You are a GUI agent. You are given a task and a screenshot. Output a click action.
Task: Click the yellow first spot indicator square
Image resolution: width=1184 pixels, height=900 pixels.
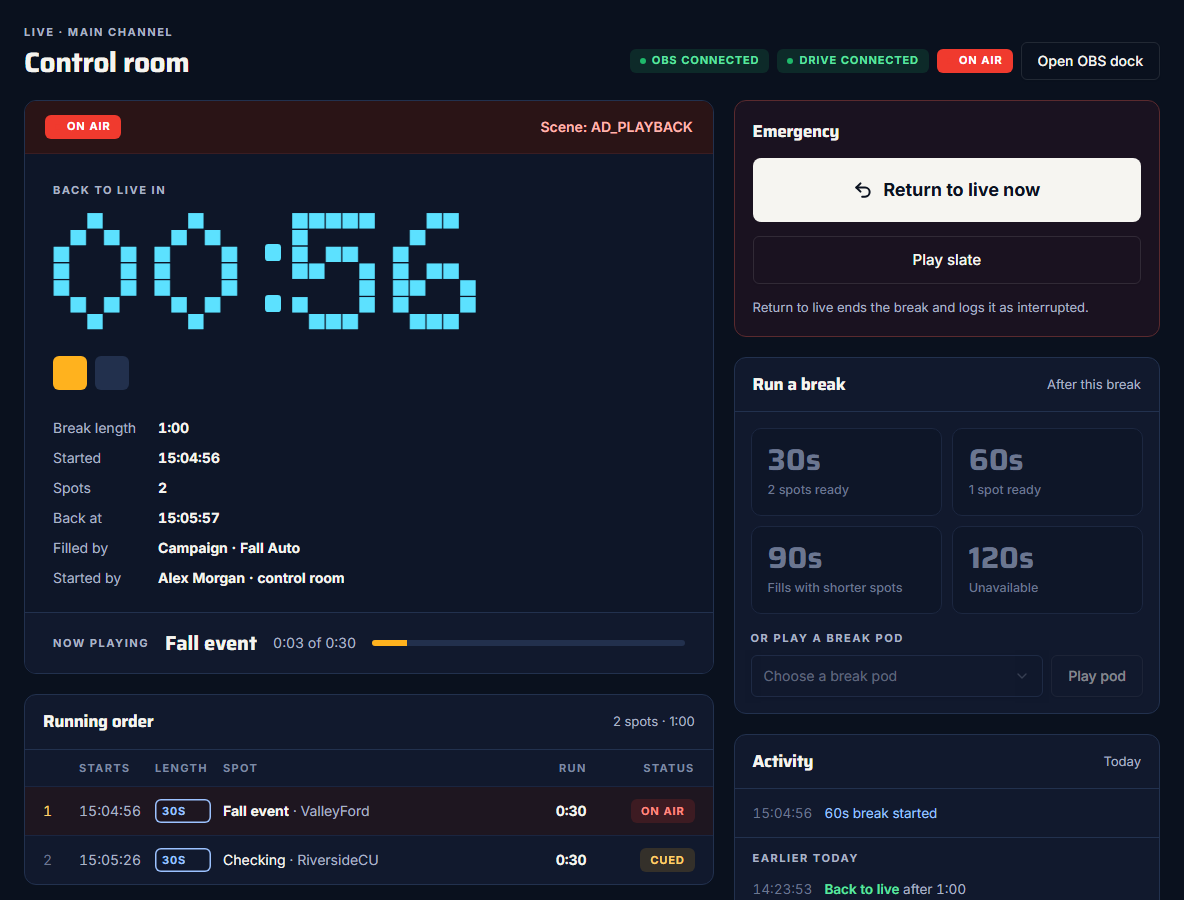coord(70,373)
